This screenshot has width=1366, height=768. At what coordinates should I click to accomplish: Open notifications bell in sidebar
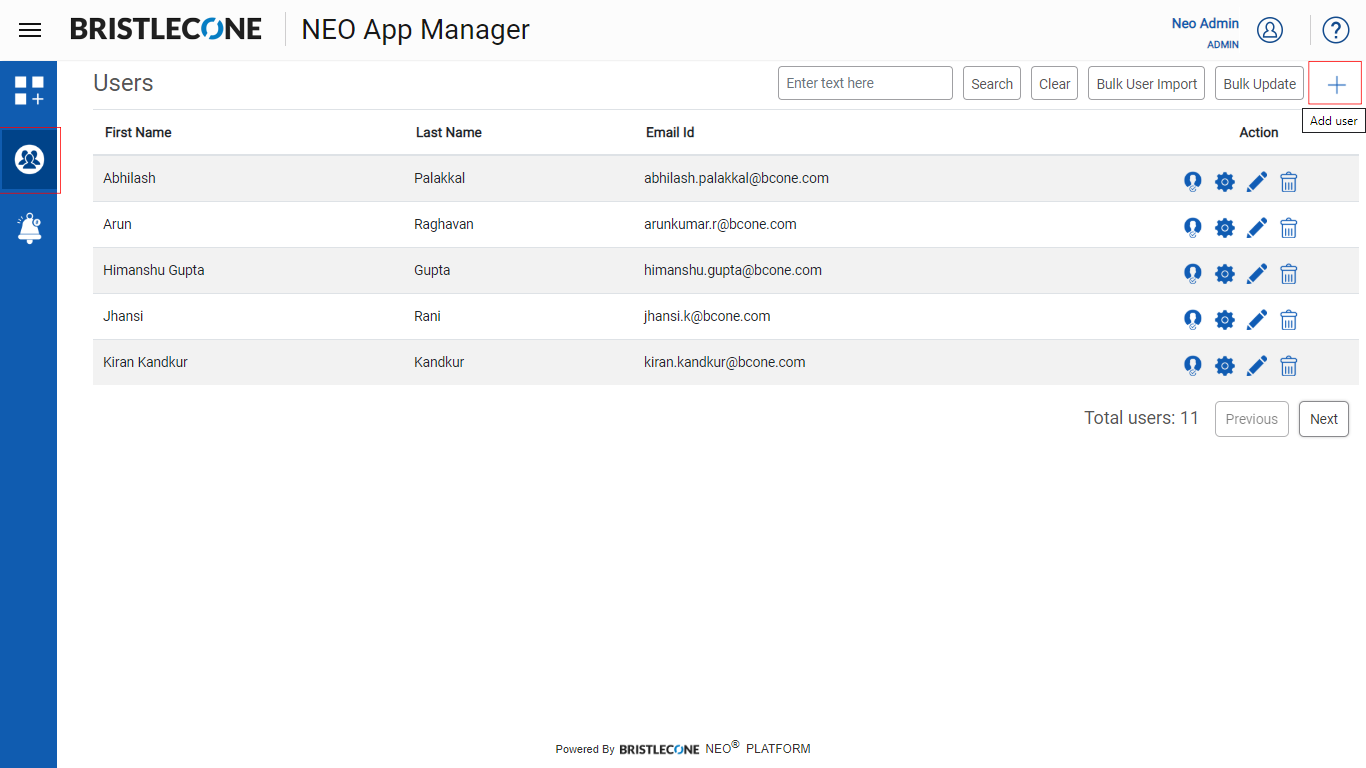(x=29, y=228)
